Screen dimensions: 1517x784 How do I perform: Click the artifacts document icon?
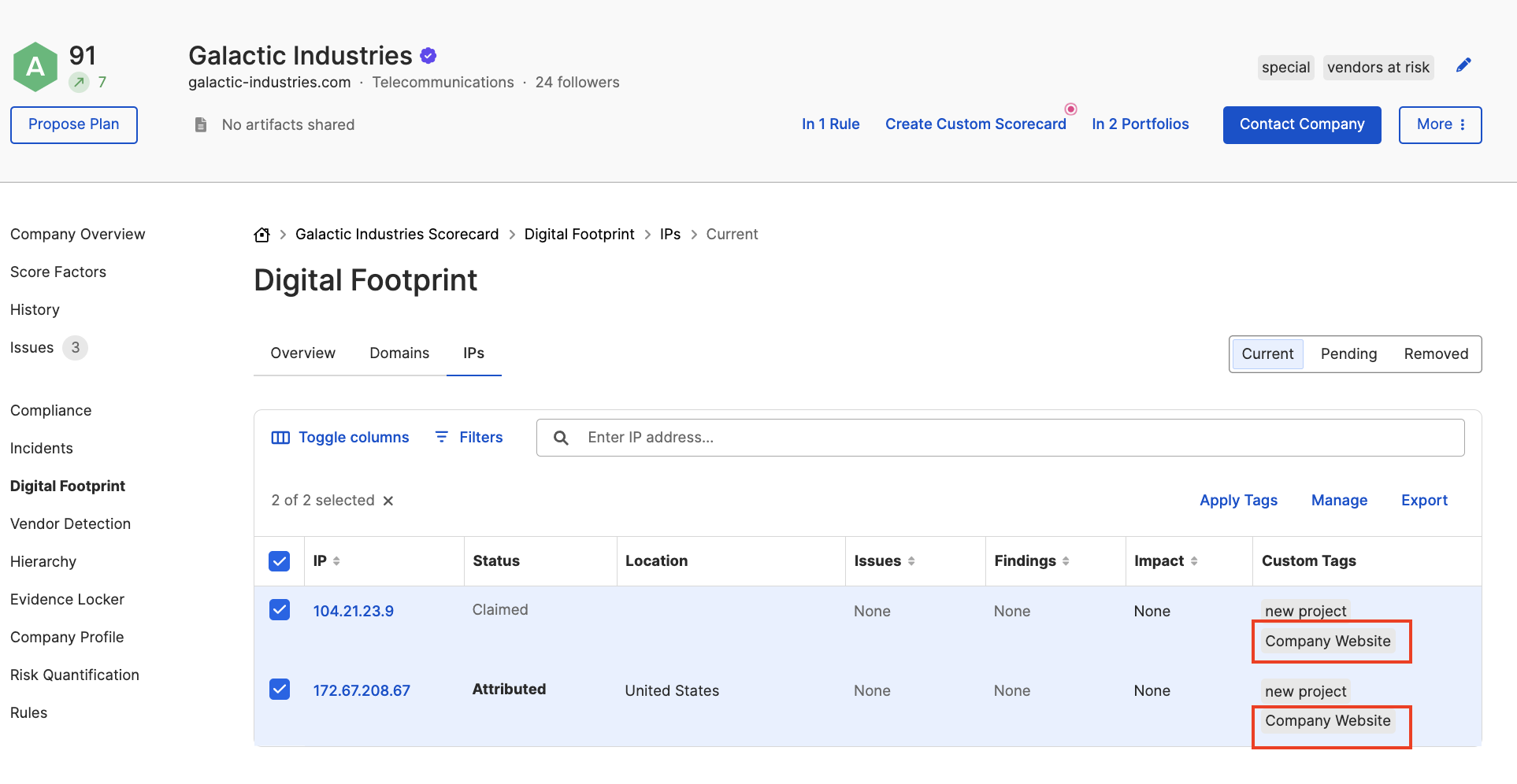pos(201,124)
